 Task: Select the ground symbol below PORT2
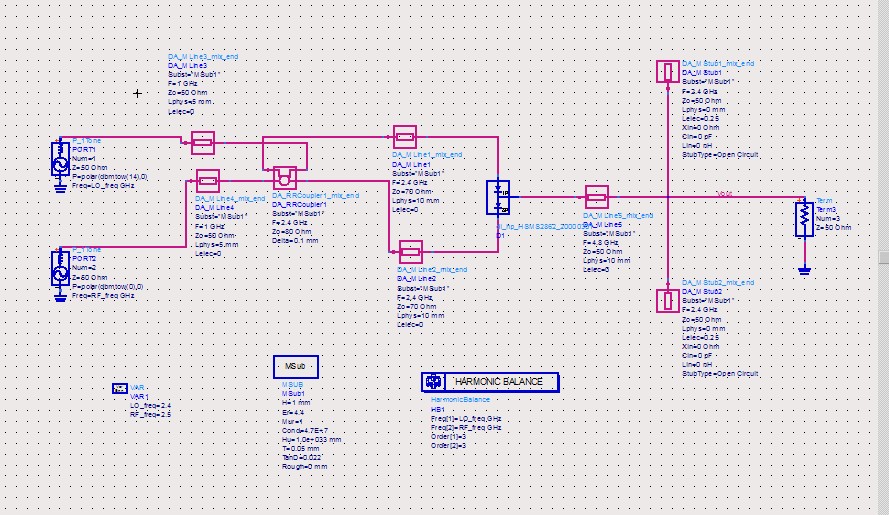61,297
